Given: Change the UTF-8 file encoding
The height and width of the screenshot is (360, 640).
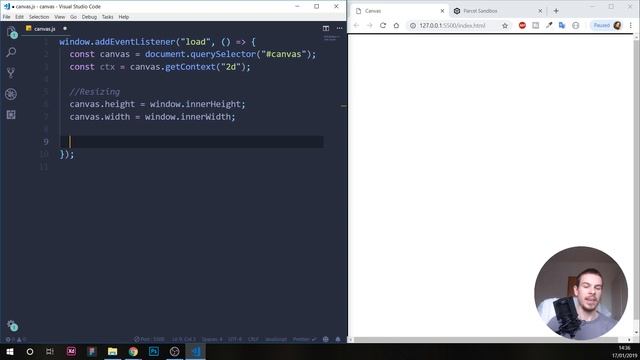Looking at the screenshot, I should click(x=235, y=339).
